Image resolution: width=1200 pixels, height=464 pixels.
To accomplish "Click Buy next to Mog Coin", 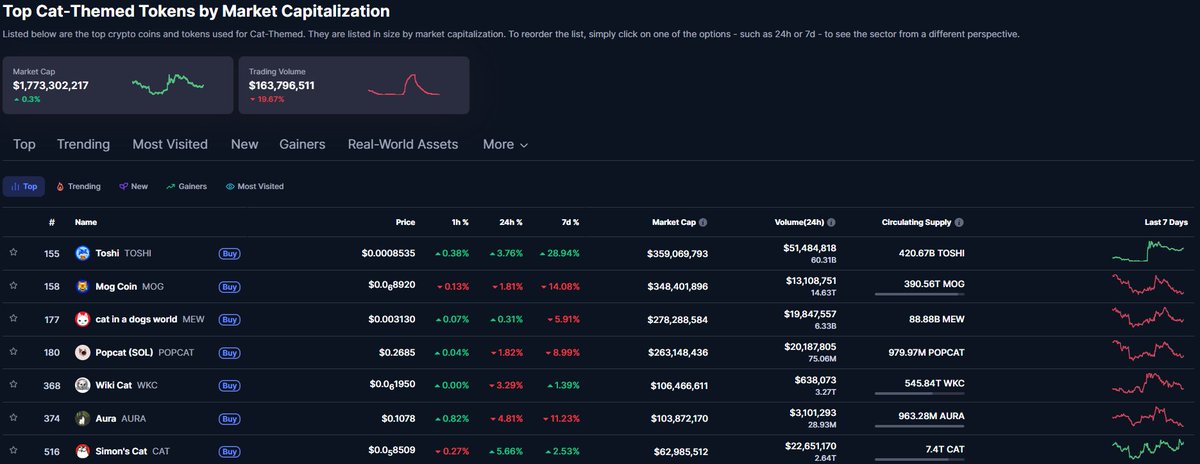I will tap(230, 287).
